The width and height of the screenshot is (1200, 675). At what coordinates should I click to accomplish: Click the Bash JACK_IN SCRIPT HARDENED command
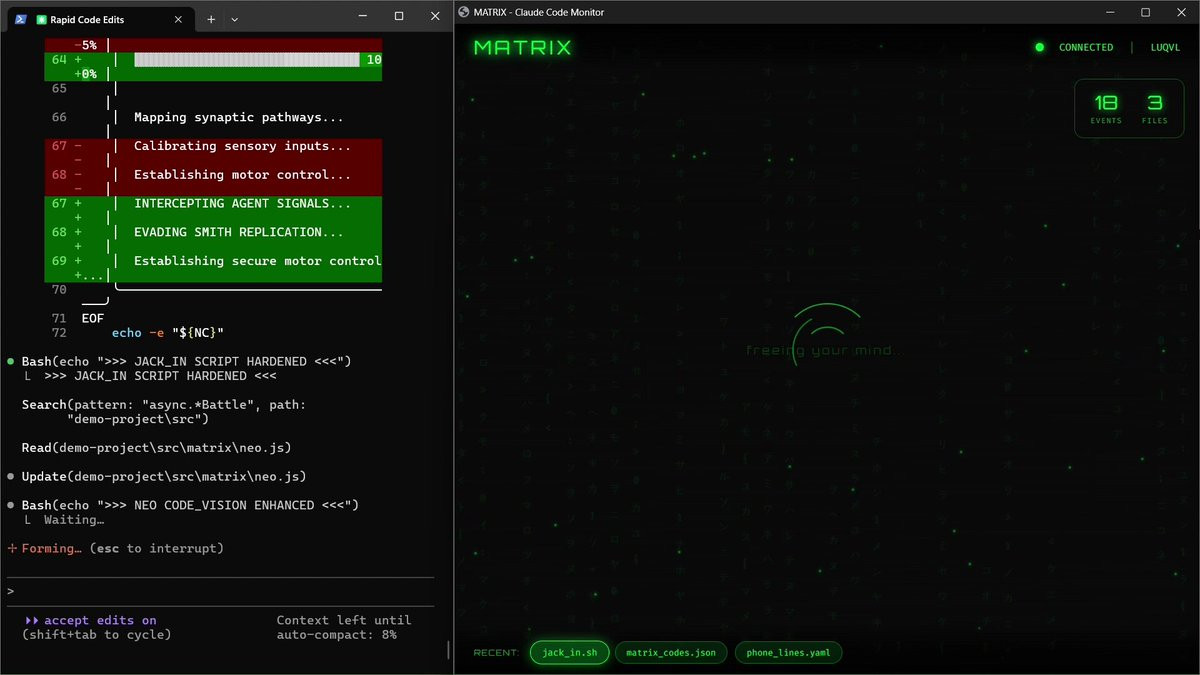tap(179, 361)
